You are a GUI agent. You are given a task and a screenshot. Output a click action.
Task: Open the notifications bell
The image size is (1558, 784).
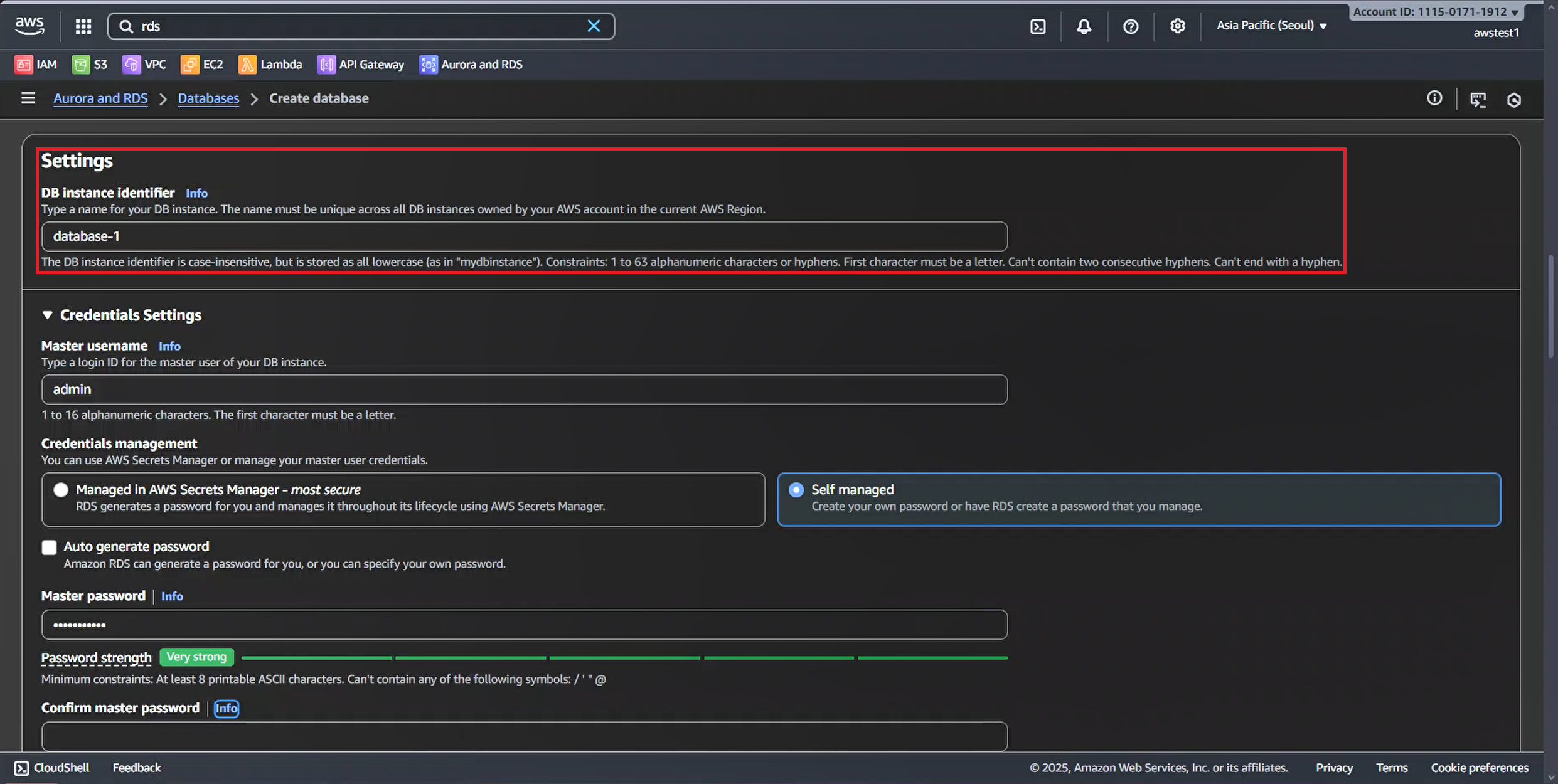tap(1084, 26)
